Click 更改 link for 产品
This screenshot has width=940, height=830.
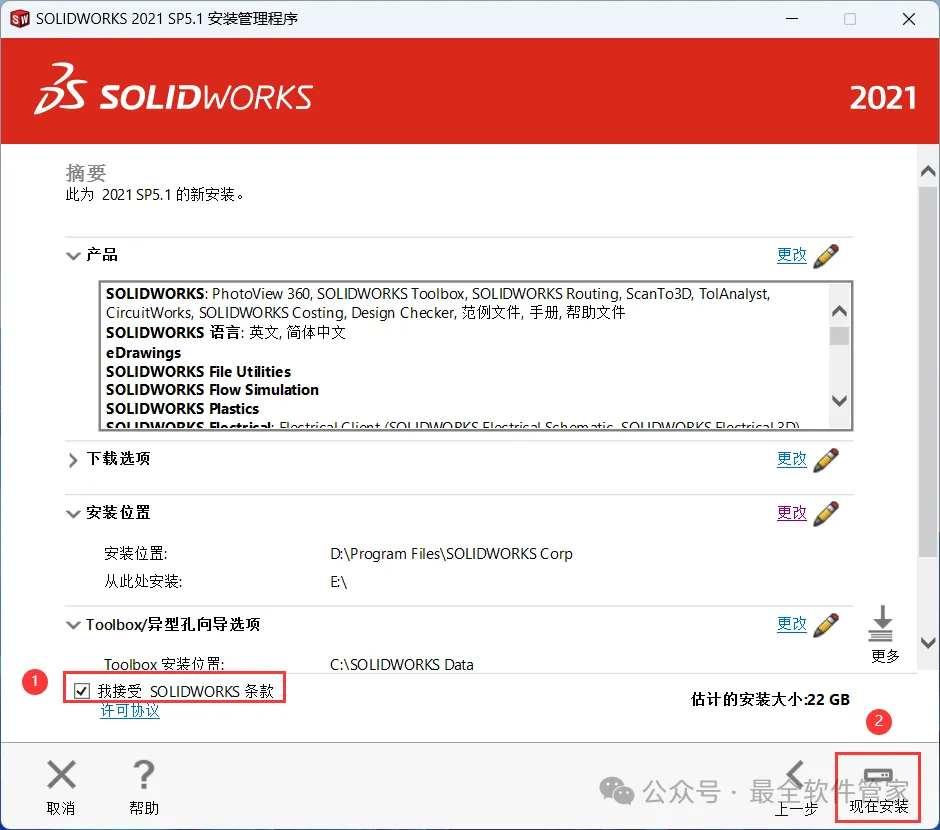point(791,255)
